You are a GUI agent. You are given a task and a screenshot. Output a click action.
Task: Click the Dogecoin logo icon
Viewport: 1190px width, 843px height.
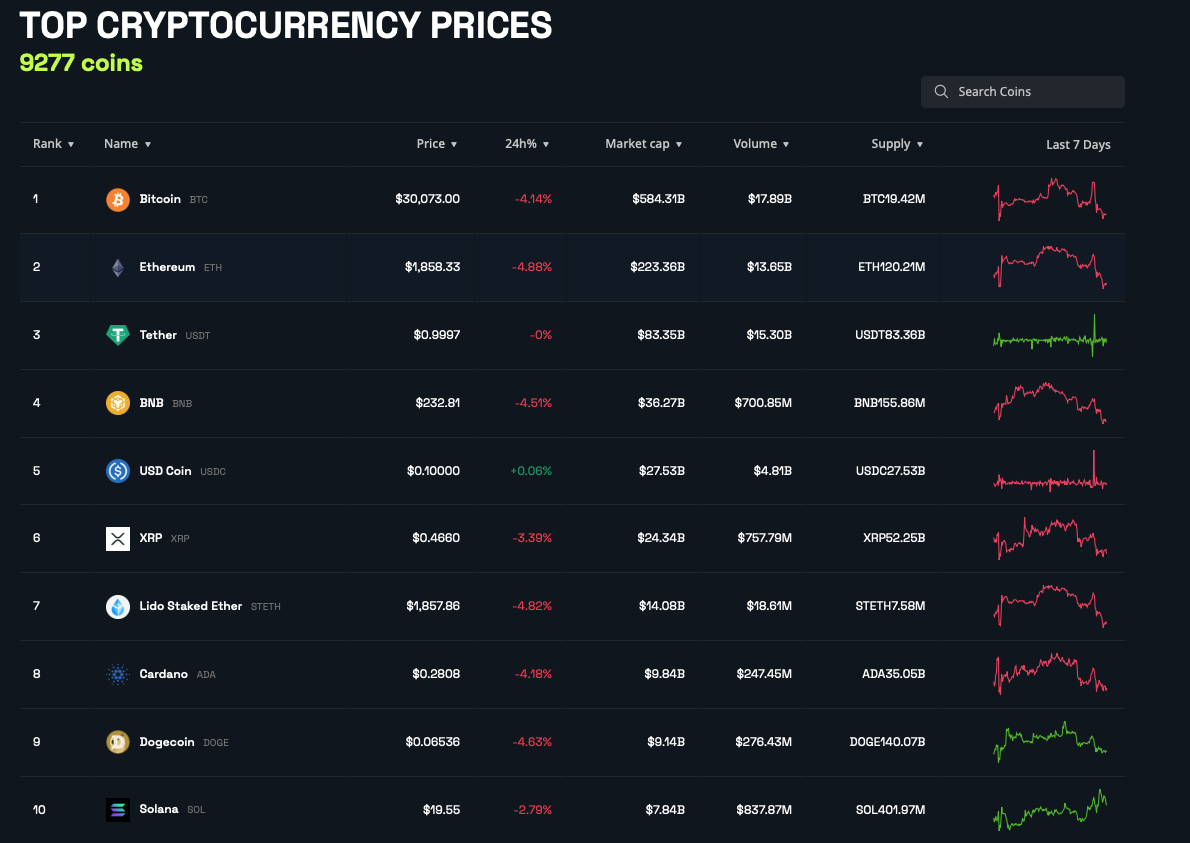click(118, 742)
